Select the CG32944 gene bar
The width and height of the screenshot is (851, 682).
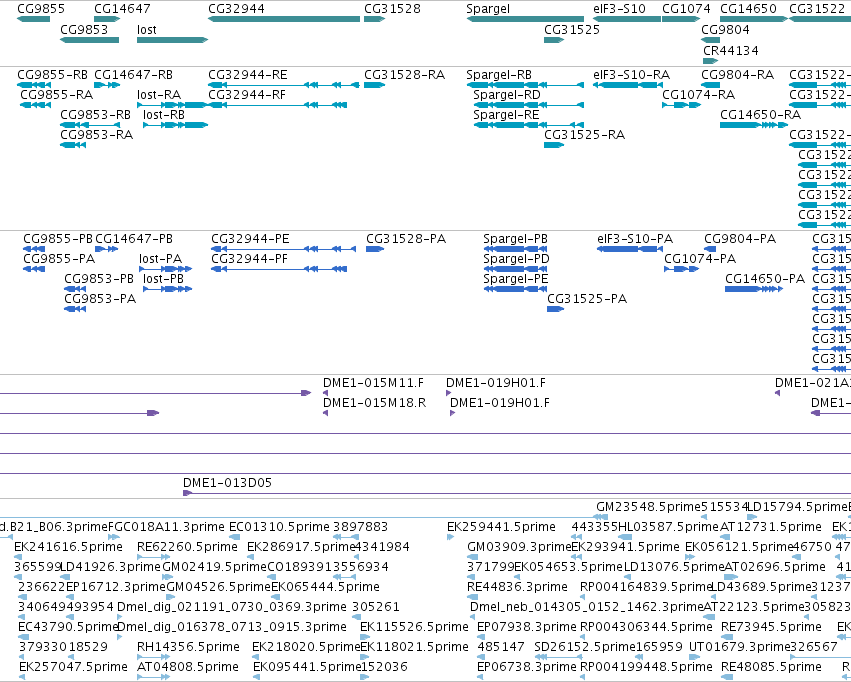pos(284,19)
